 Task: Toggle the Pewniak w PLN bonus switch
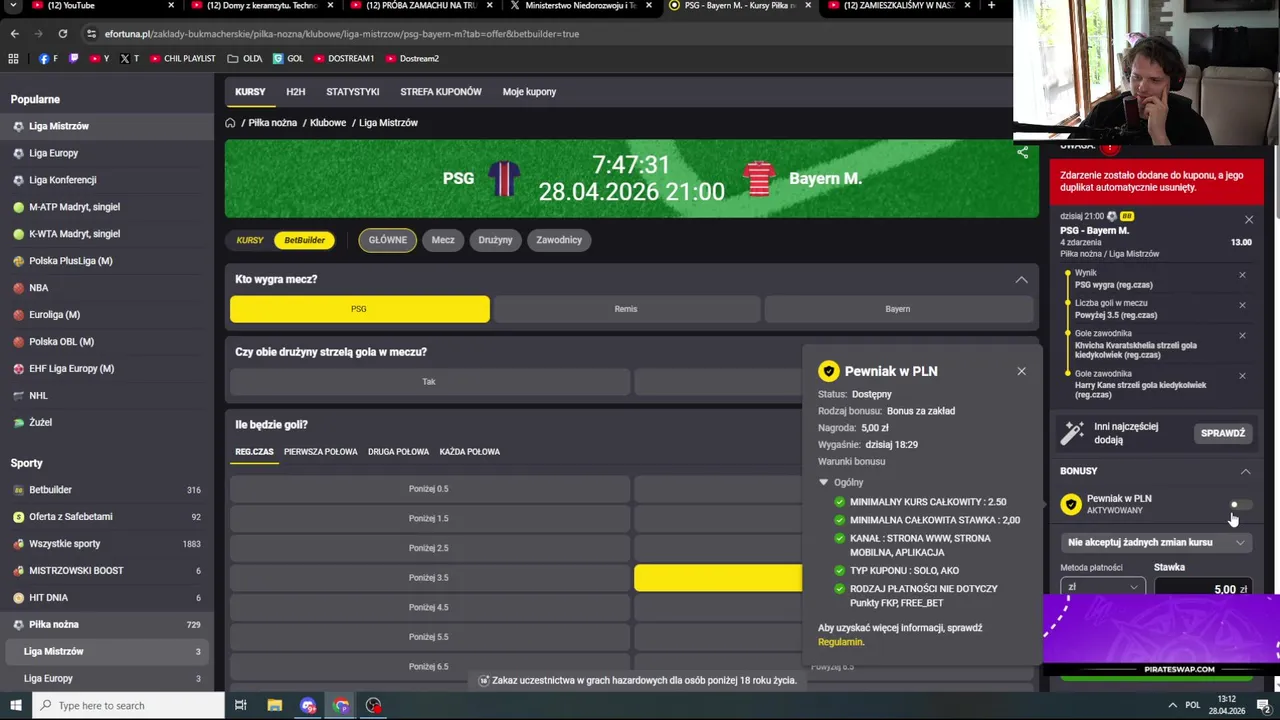(x=1240, y=505)
